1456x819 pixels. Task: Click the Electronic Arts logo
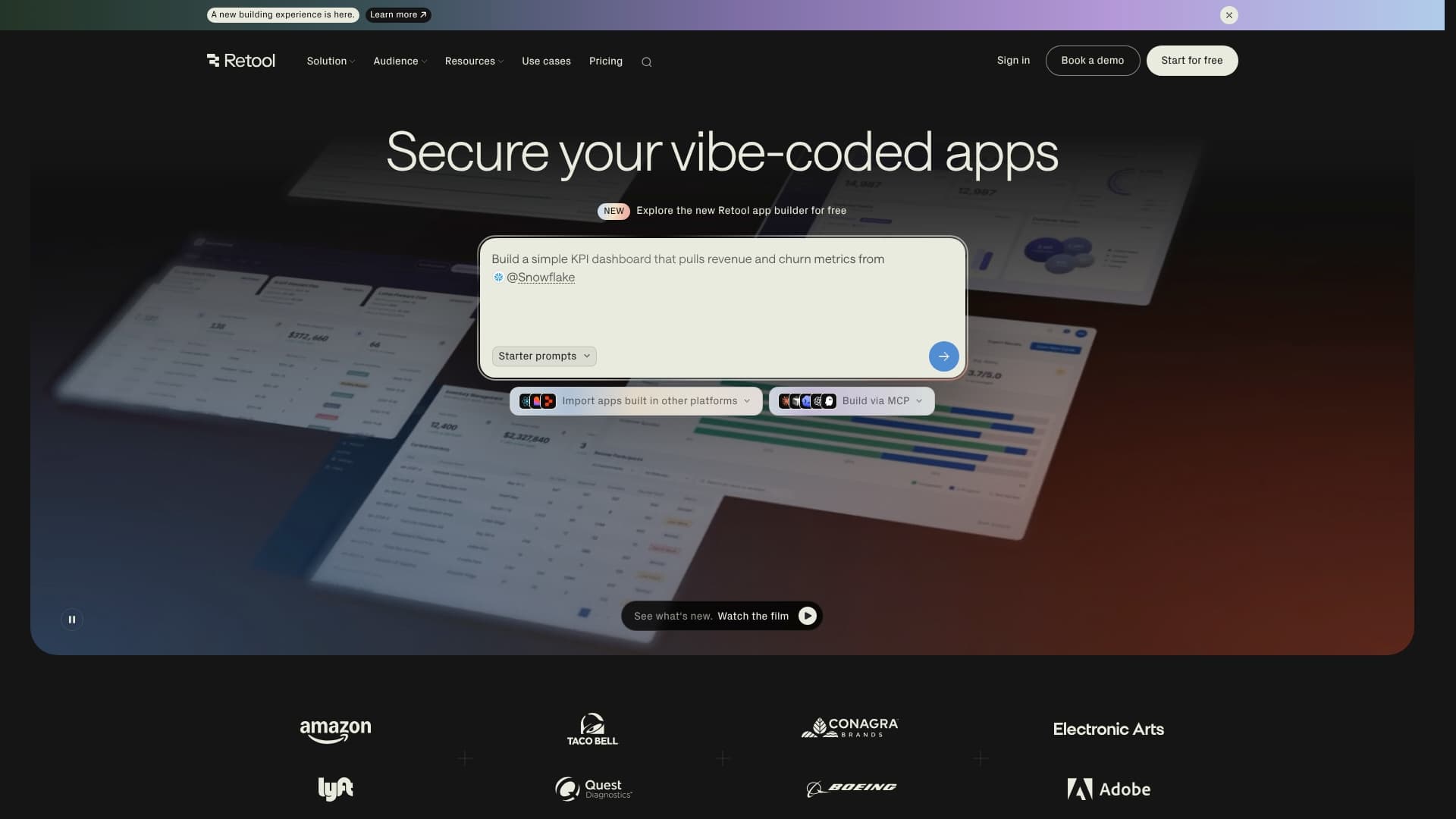click(1108, 730)
